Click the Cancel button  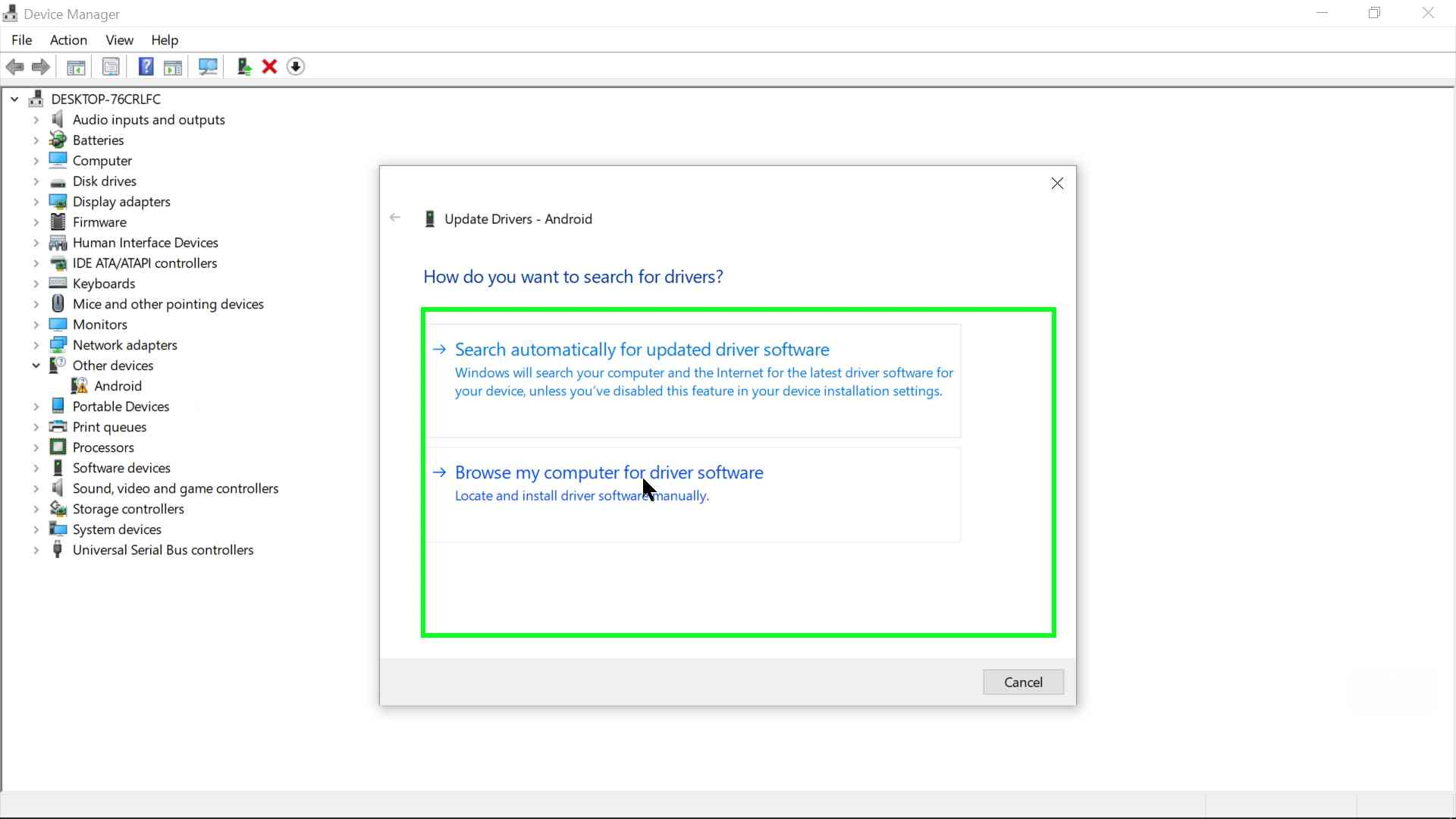point(1023,682)
